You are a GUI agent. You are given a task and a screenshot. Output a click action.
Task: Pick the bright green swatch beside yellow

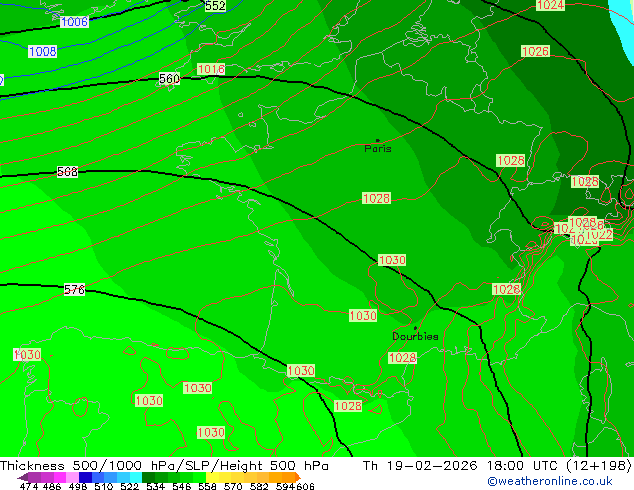(x=200, y=477)
